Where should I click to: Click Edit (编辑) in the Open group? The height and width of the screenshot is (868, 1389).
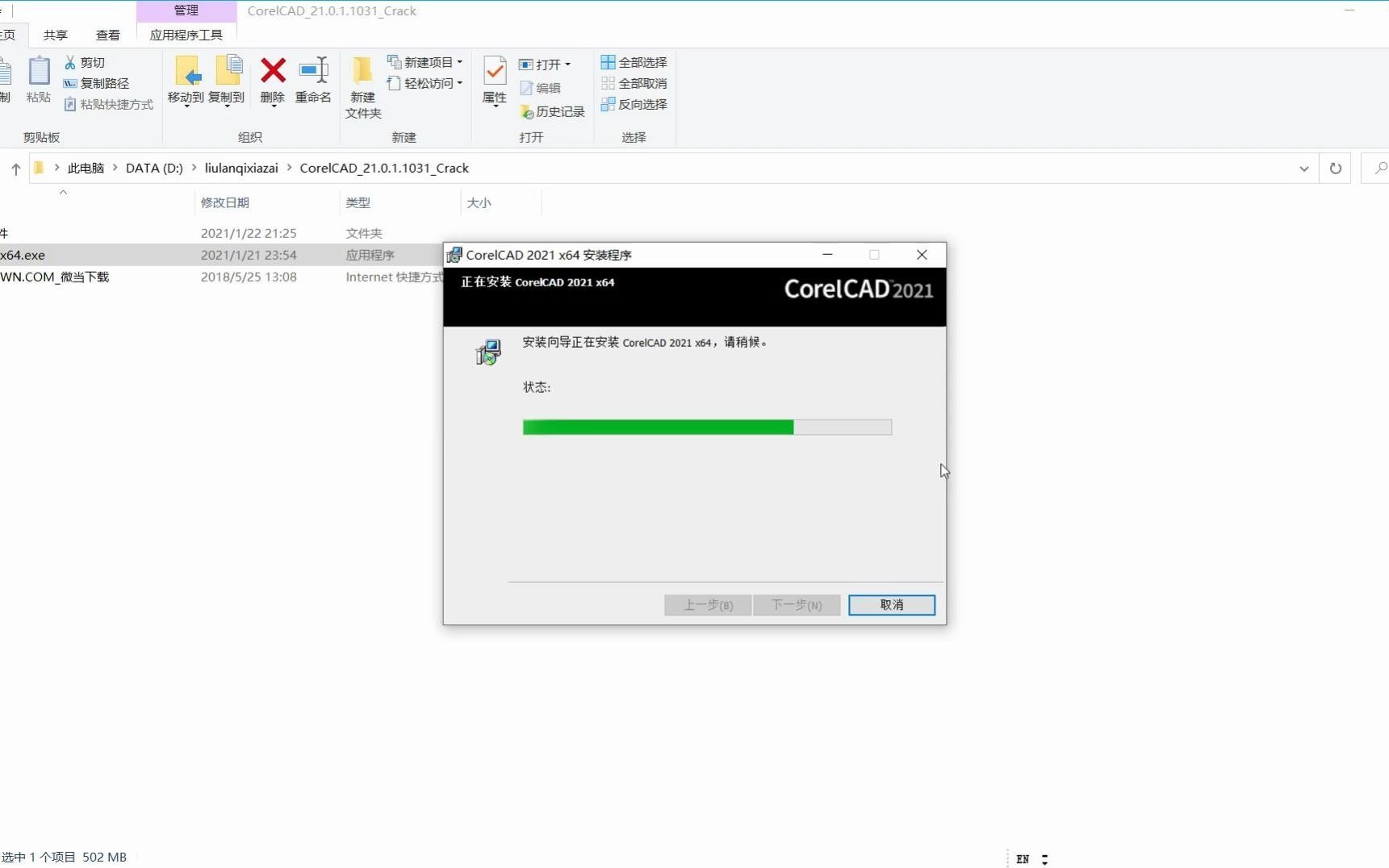pos(540,88)
